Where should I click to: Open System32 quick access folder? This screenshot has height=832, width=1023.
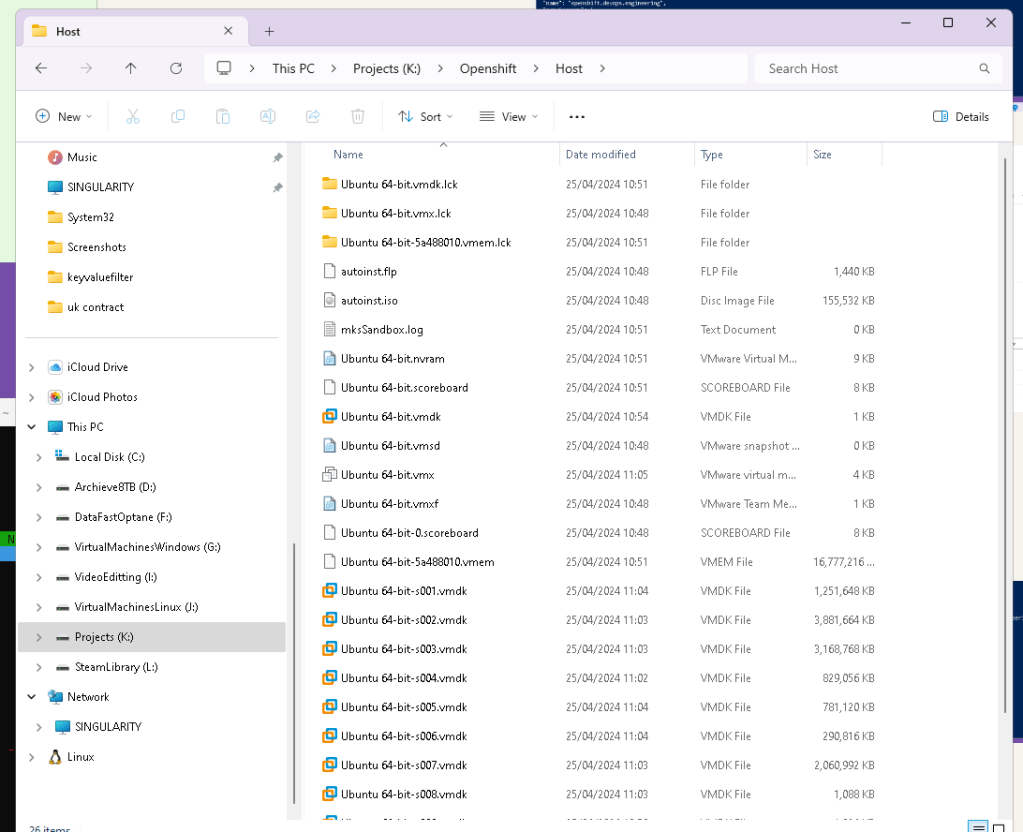point(90,217)
